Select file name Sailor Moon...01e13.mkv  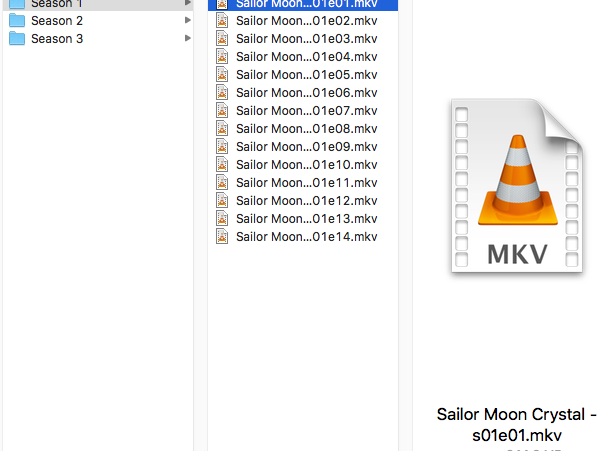pyautogui.click(x=307, y=218)
